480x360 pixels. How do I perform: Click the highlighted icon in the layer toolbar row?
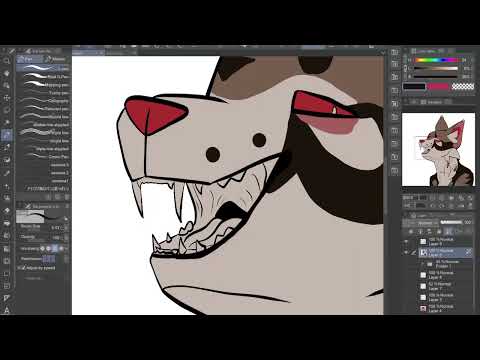pos(449,231)
